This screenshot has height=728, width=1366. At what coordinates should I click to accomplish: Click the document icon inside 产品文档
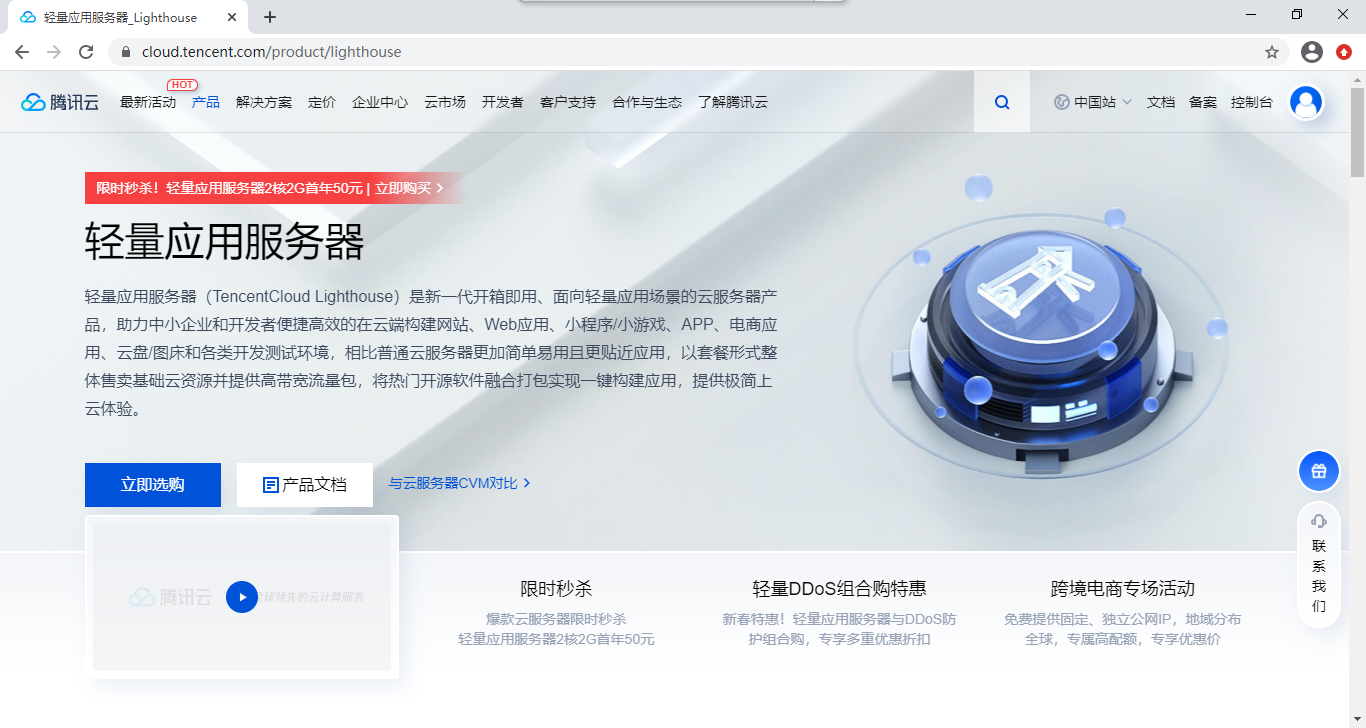(269, 483)
